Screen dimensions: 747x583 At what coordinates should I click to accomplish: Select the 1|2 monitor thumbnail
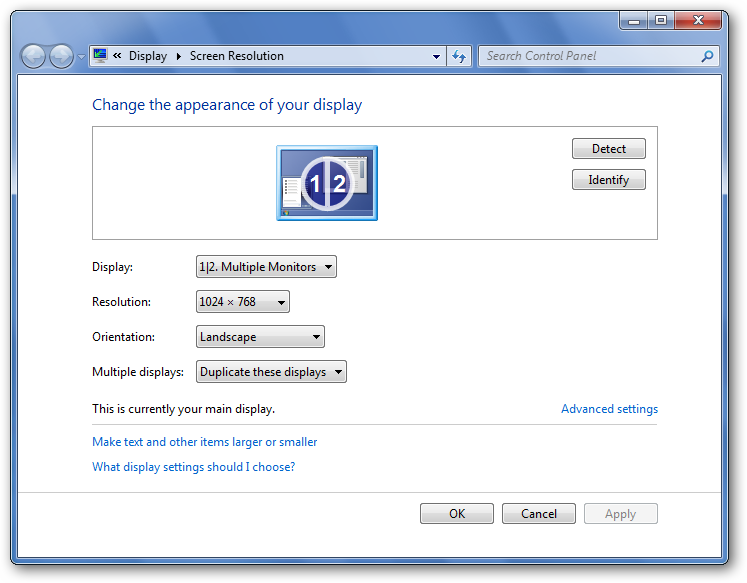(x=327, y=183)
